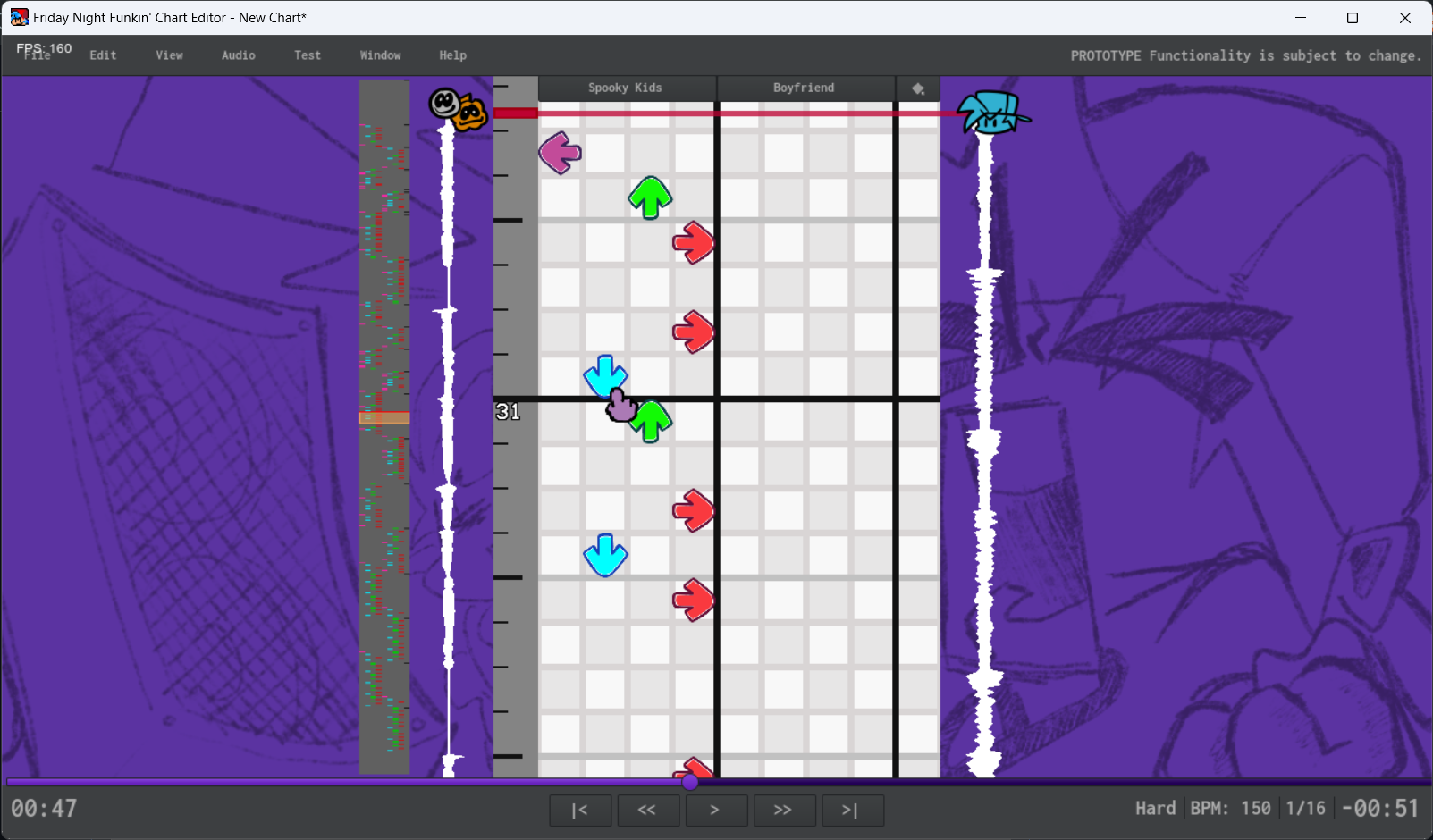Select the cyan down note just above measure 31

coord(605,376)
